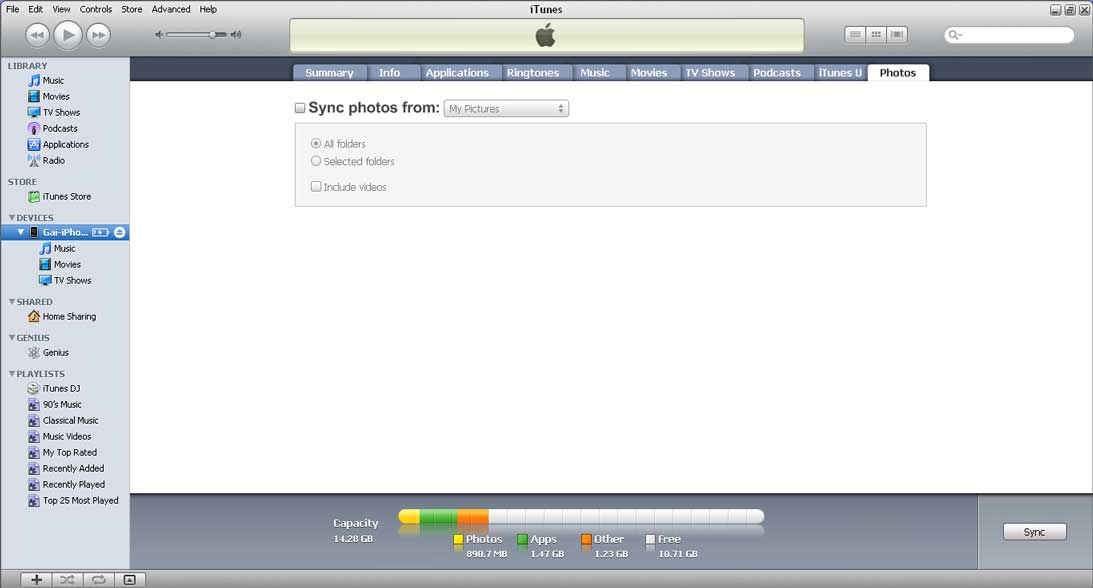Check the Include videos checkbox
1093x588 pixels.
point(316,187)
